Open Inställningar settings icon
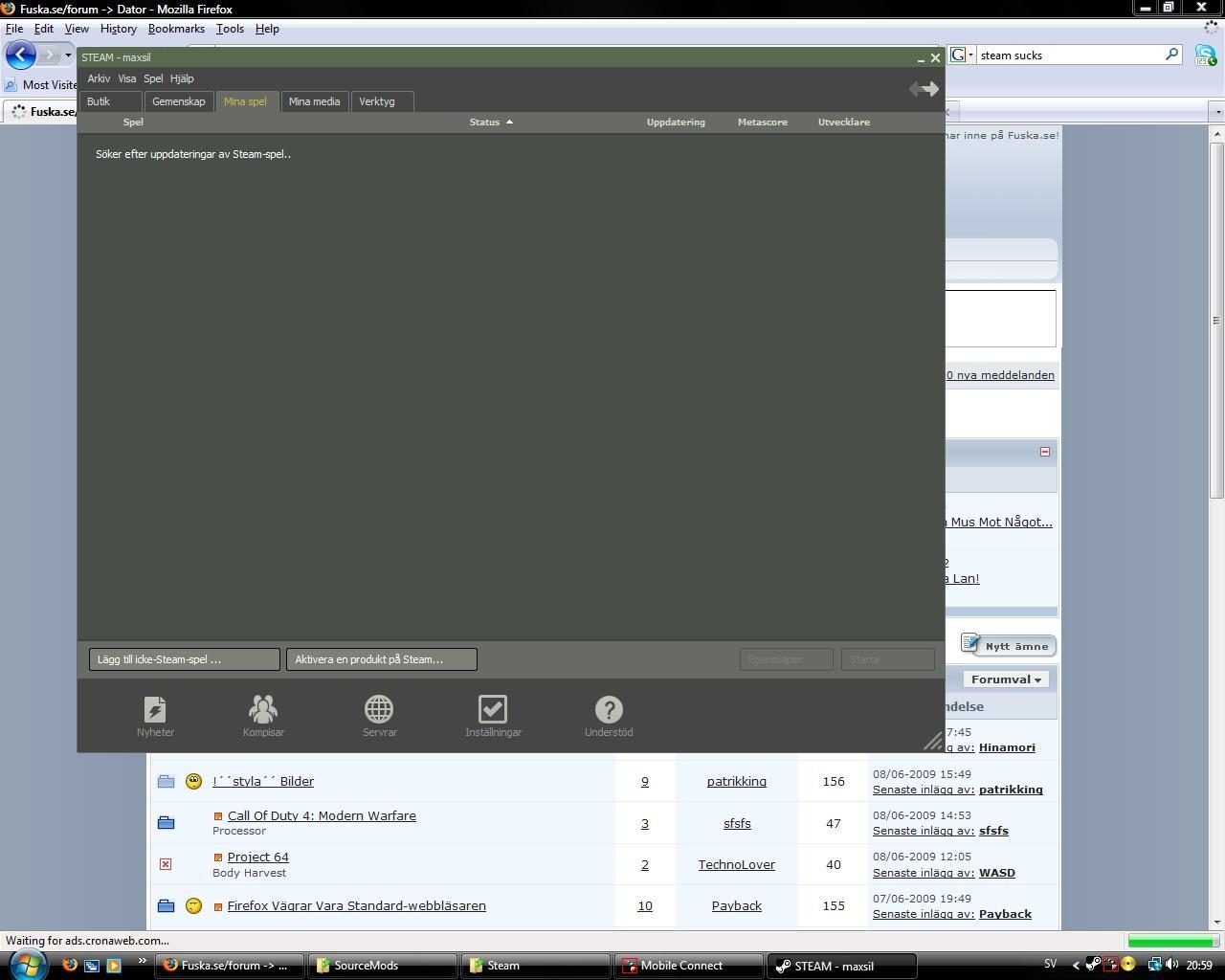1225x980 pixels. tap(493, 716)
